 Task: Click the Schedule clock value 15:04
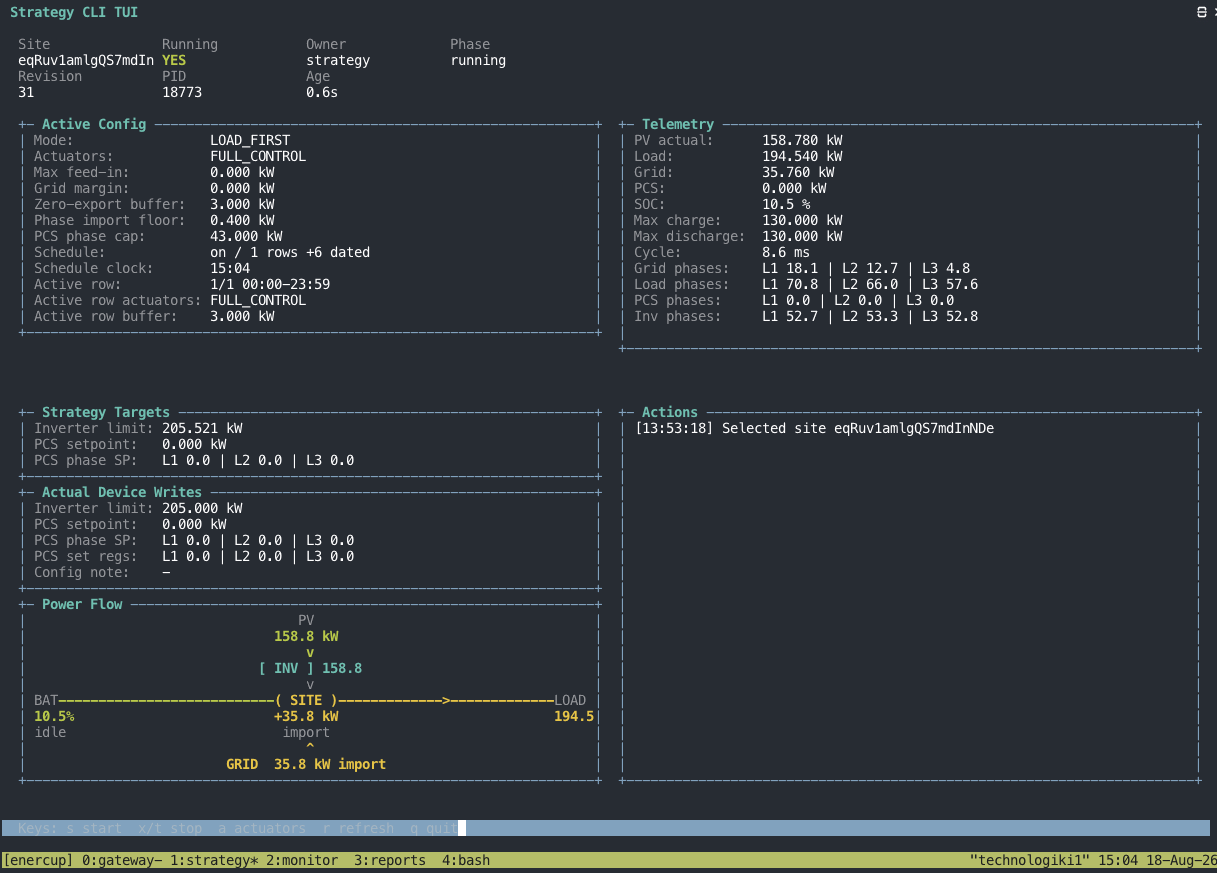tap(230, 268)
